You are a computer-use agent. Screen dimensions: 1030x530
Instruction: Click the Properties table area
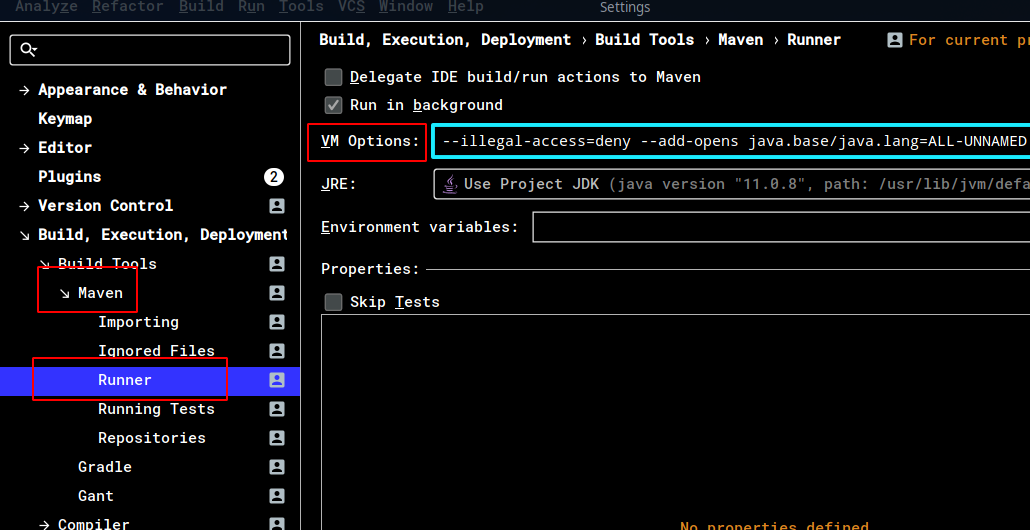tap(675, 422)
